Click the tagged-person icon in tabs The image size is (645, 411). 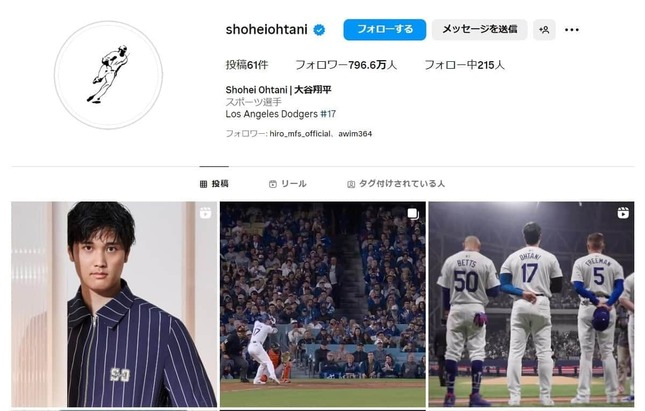pos(351,184)
